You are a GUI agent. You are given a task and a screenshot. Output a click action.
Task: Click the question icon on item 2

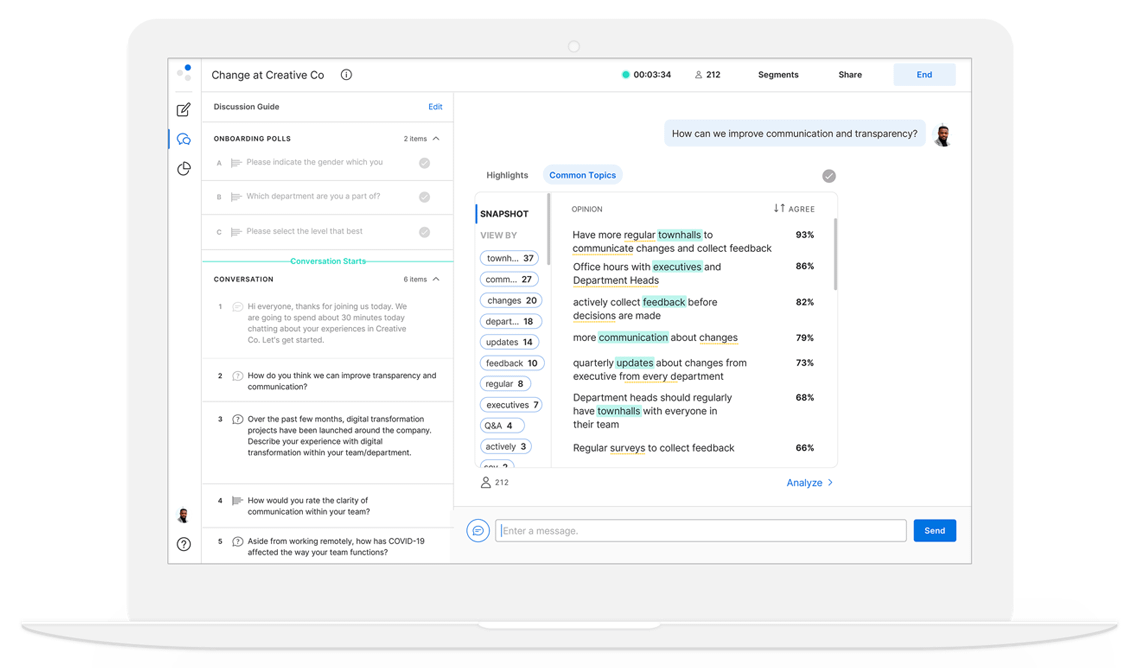237,376
